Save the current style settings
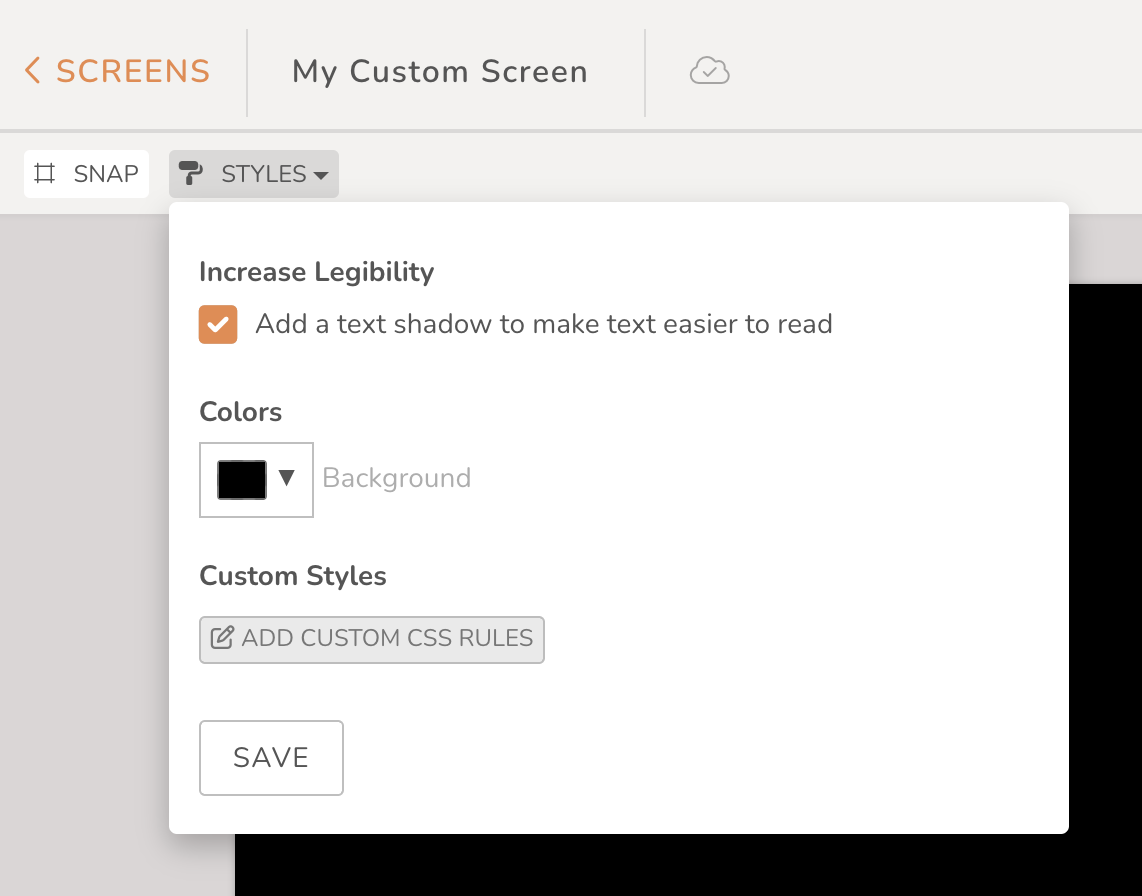Screen dimensions: 1142x896 click(x=271, y=757)
